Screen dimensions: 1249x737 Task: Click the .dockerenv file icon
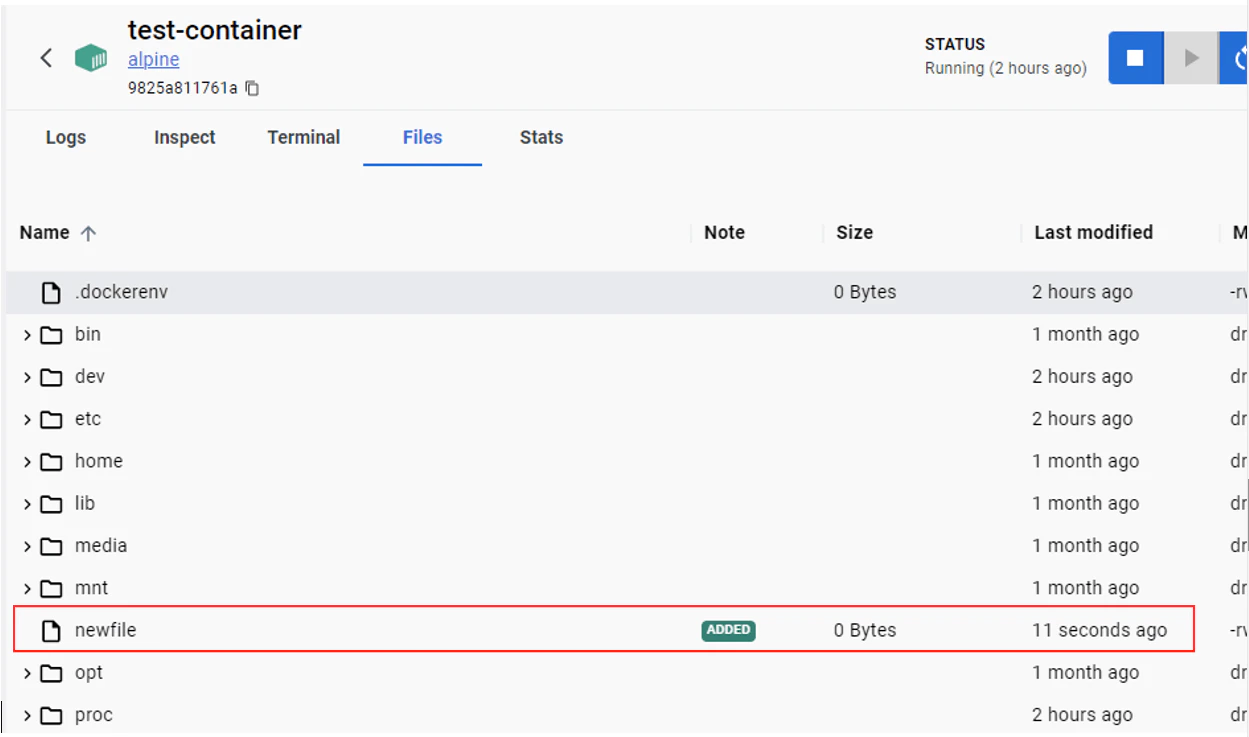point(50,291)
